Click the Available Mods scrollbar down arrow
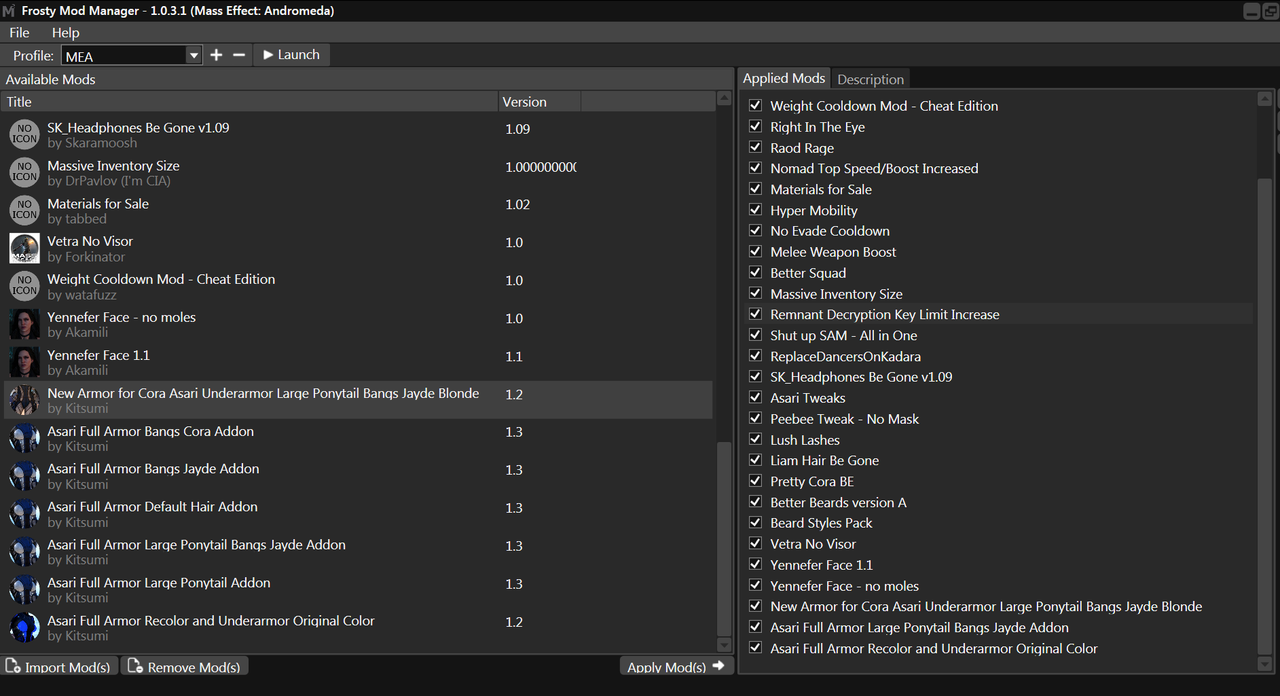This screenshot has height=696, width=1280. tap(725, 646)
